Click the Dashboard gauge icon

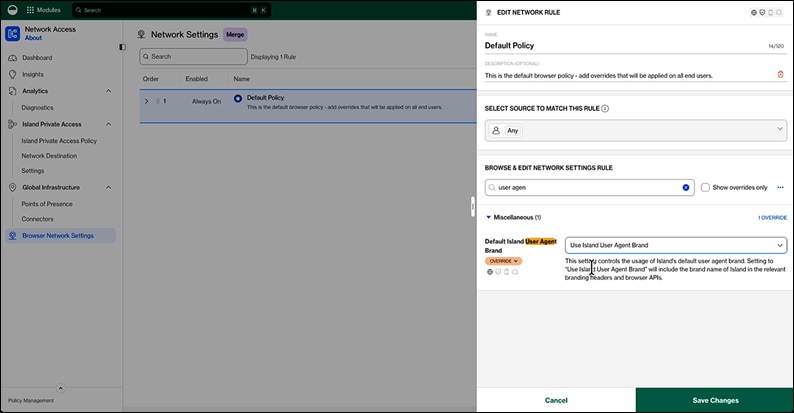tap(13, 58)
